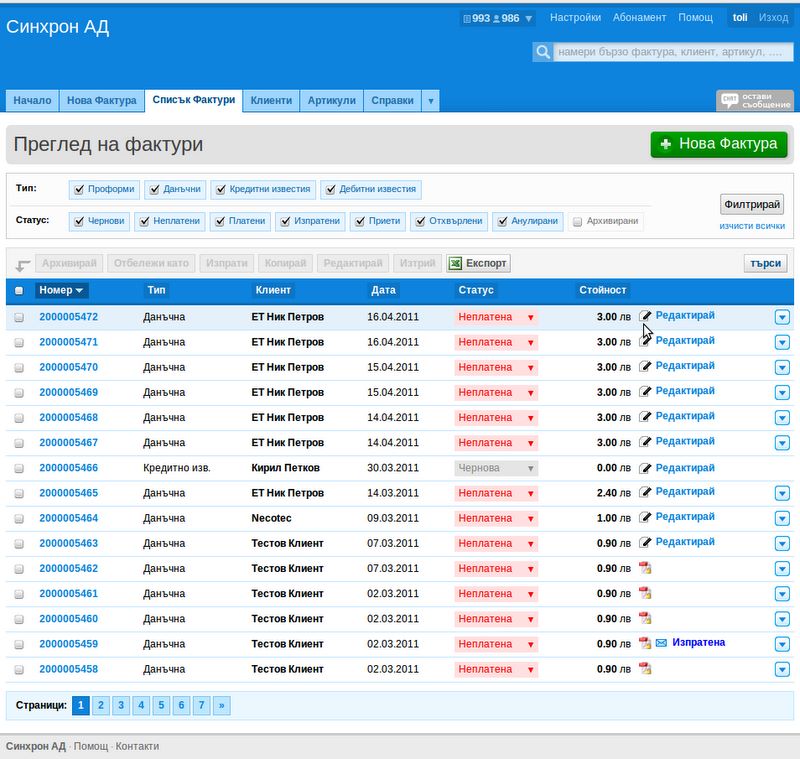Click the search magnifier icon
Image resolution: width=800 pixels, height=759 pixels.
(x=543, y=52)
